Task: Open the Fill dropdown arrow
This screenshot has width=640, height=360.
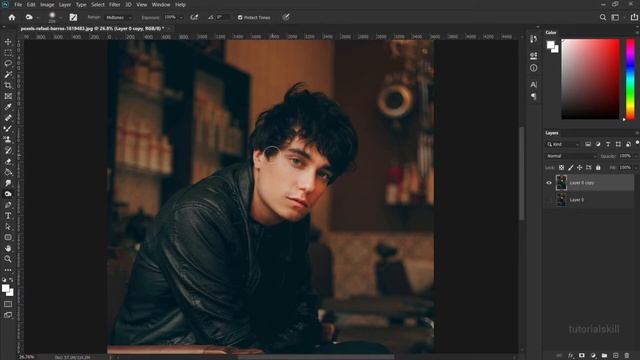Action: pos(636,168)
